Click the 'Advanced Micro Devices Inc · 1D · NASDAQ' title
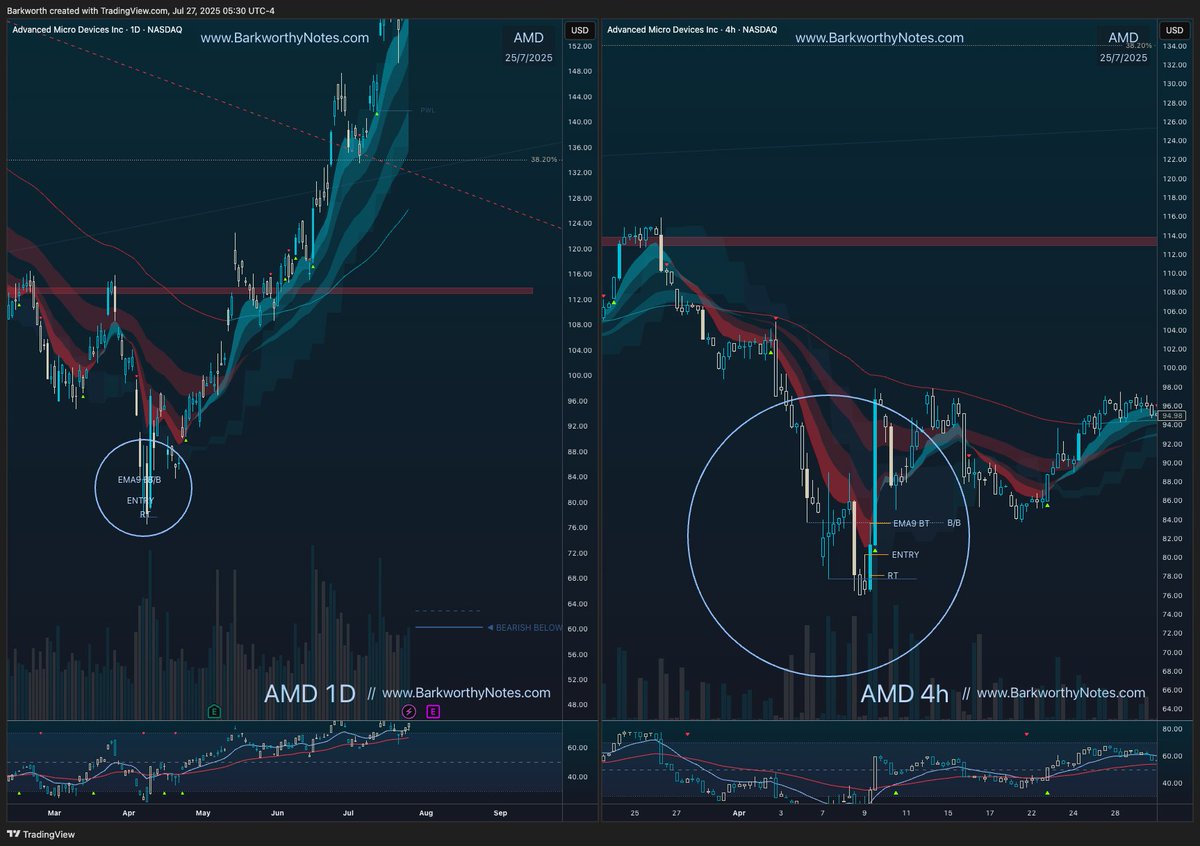 tap(97, 30)
